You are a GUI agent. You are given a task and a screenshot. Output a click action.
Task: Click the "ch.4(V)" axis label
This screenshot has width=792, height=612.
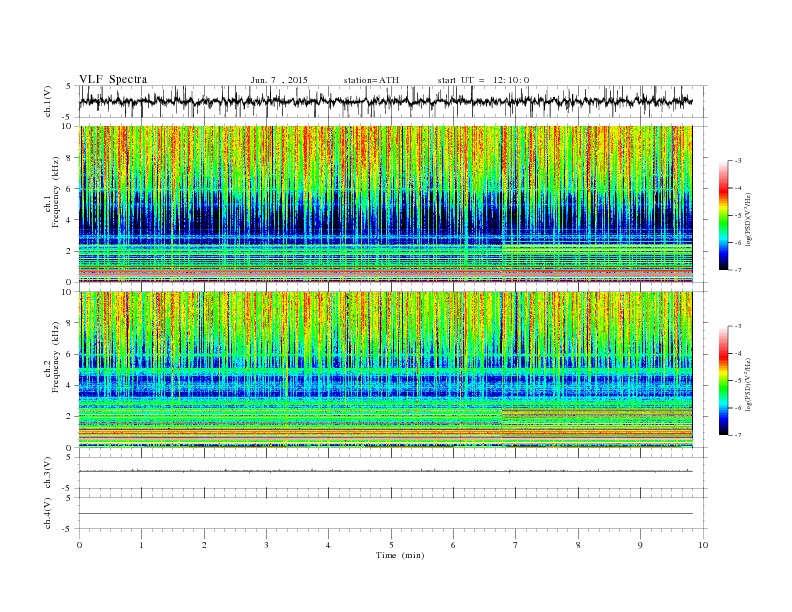pyautogui.click(x=47, y=514)
